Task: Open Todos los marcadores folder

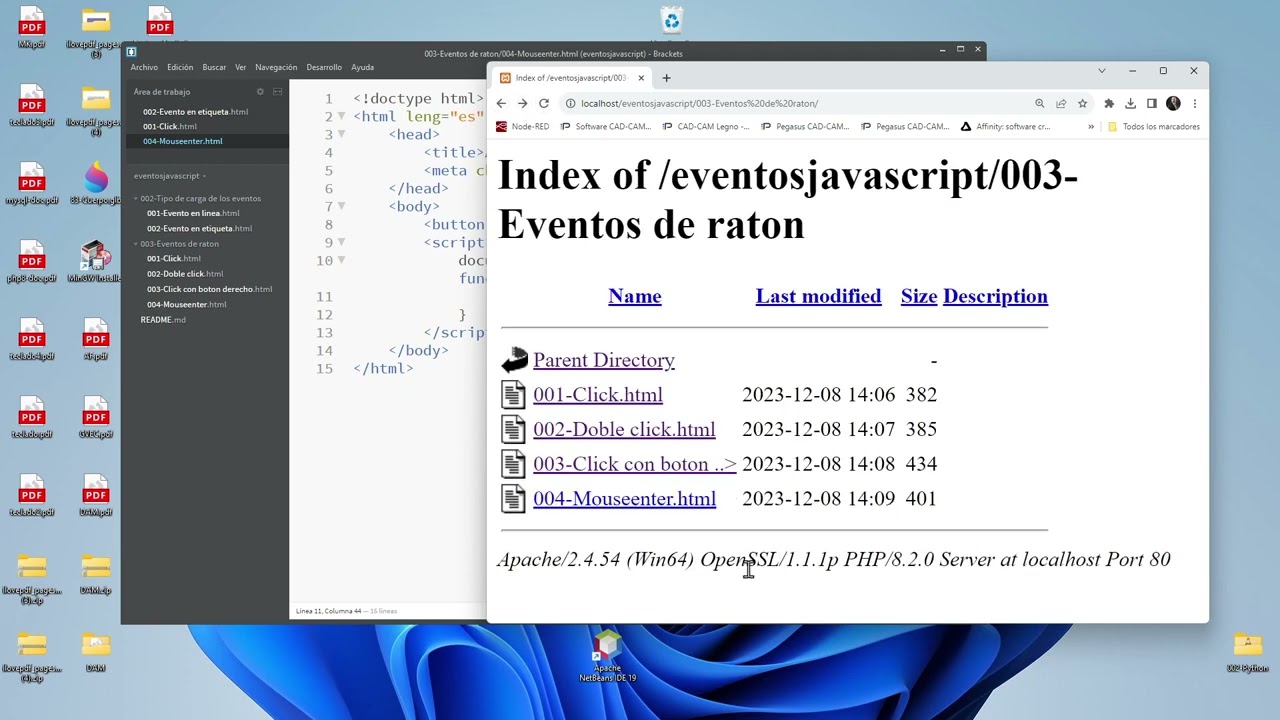Action: (1153, 127)
